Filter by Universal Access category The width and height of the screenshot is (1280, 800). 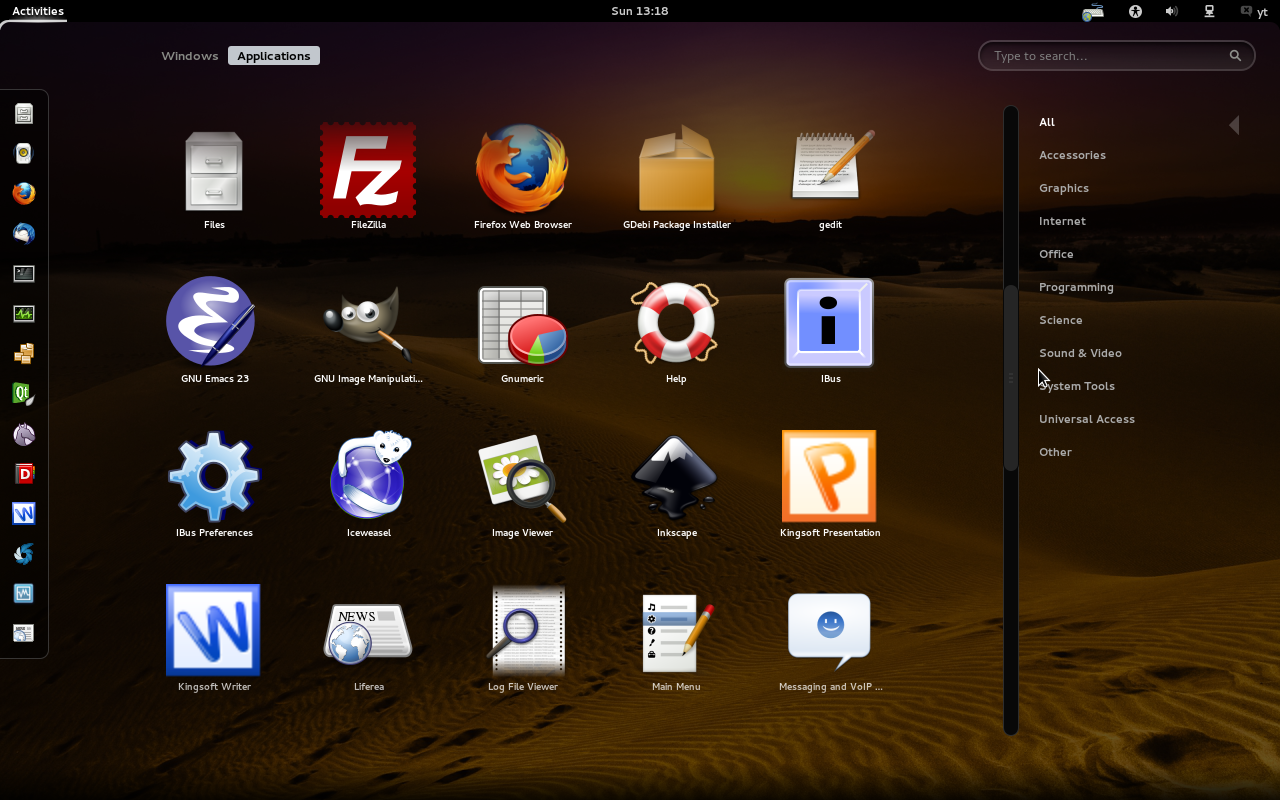coord(1087,419)
